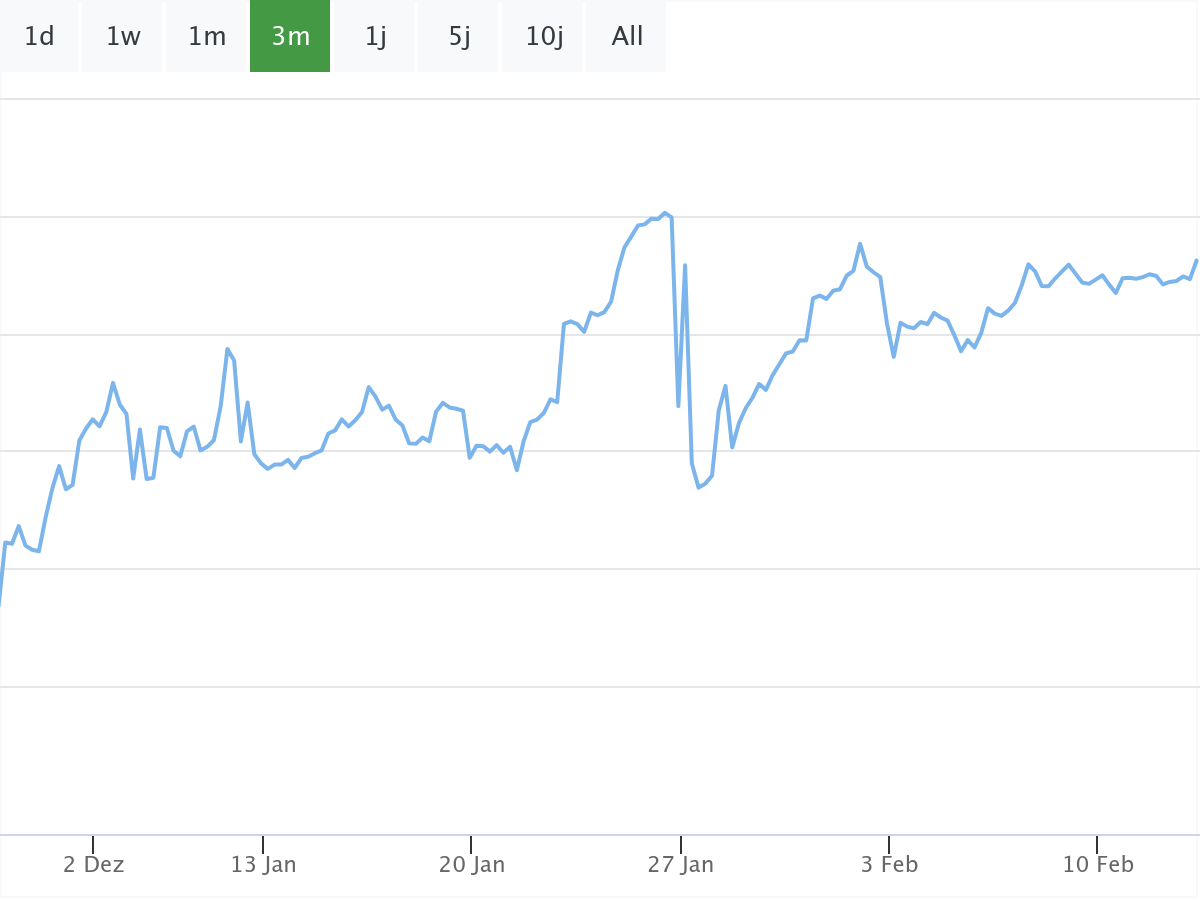The height and width of the screenshot is (900, 1200).
Task: Click the sharp spike just before 13 Jan
Action: pos(227,349)
